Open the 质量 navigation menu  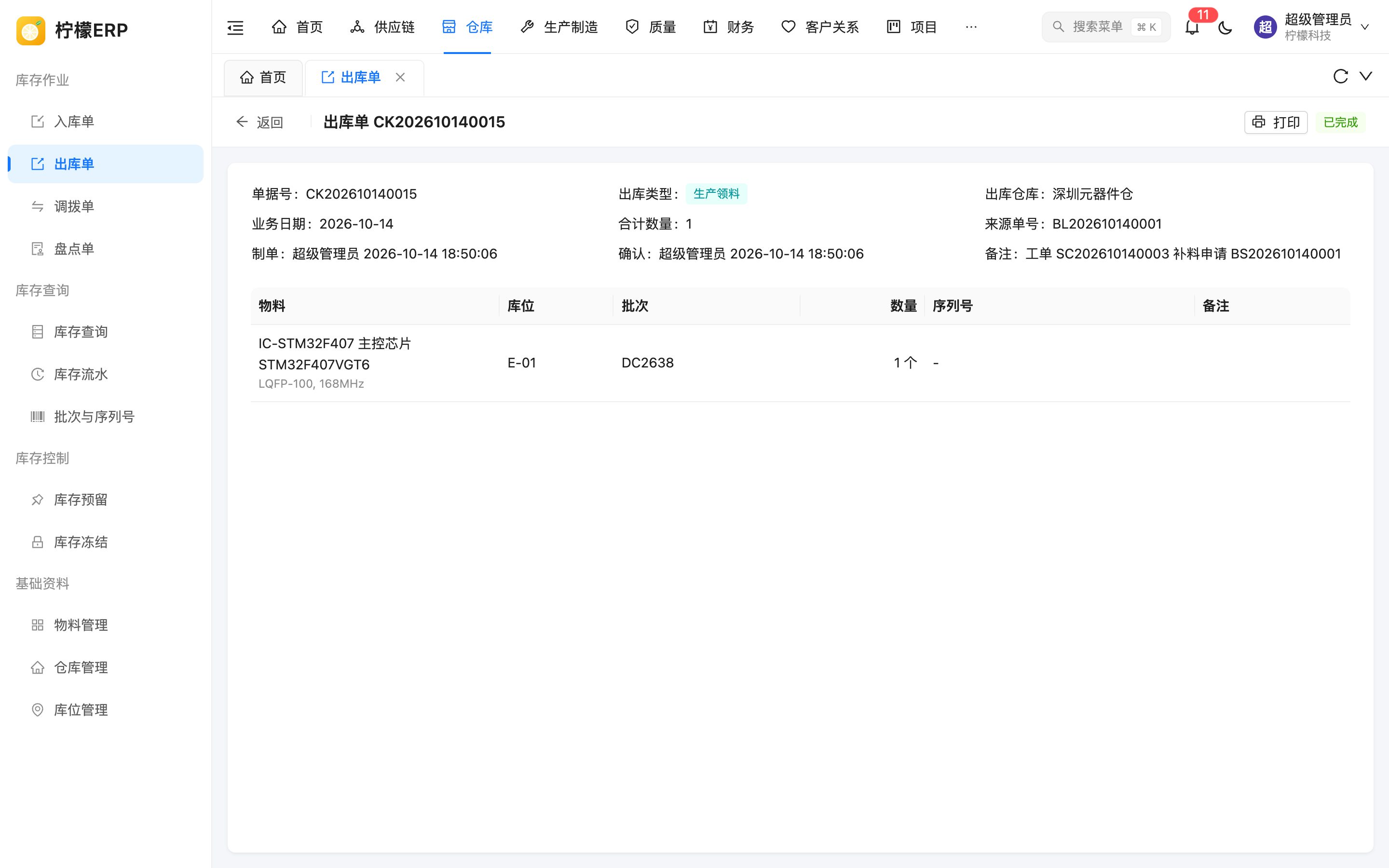(x=650, y=27)
